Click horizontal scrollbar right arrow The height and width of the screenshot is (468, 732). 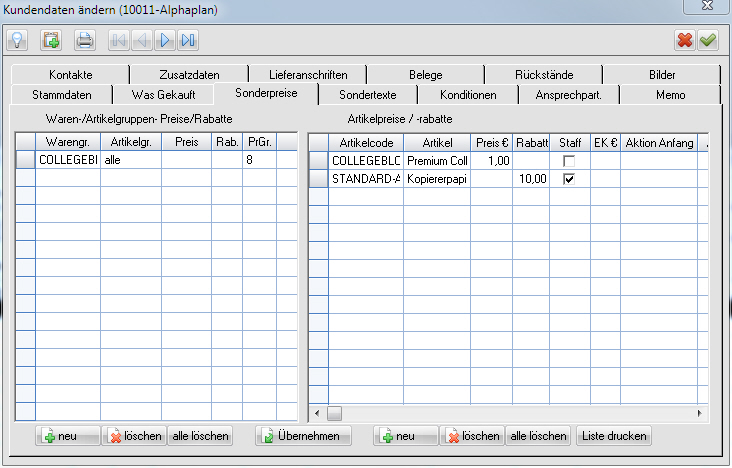point(699,413)
